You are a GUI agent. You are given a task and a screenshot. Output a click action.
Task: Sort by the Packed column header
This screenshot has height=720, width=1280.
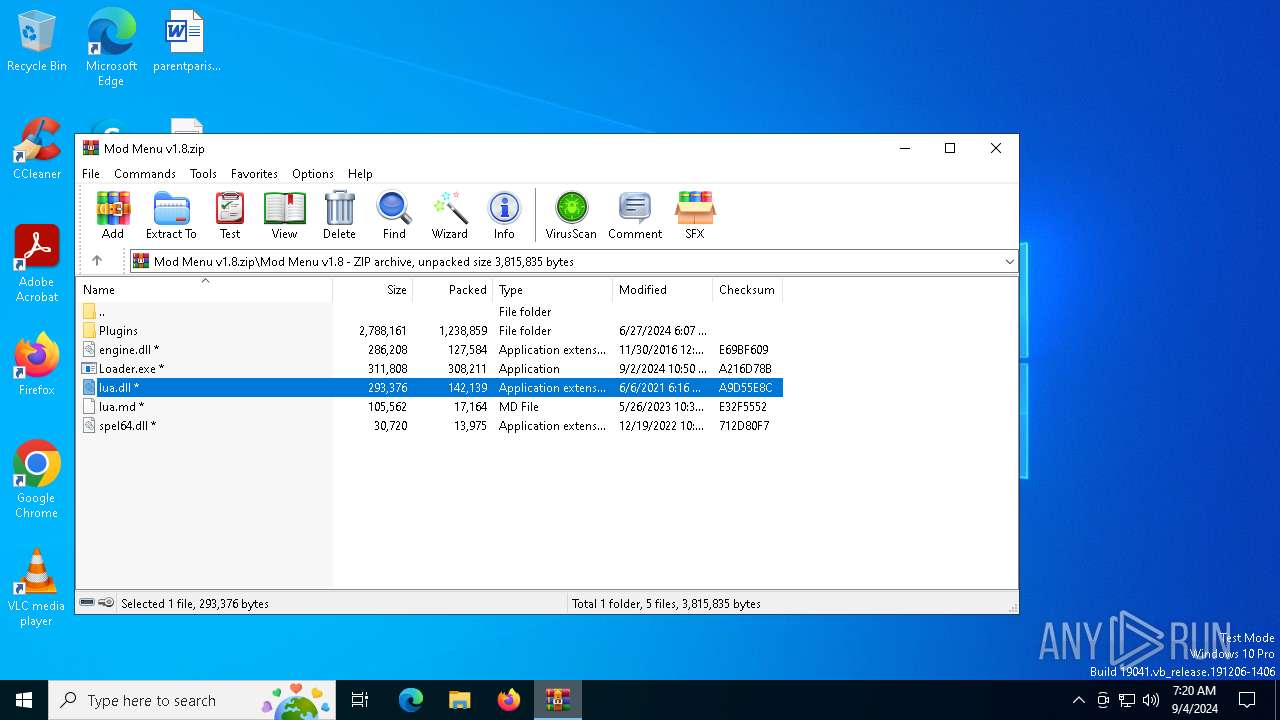(453, 290)
